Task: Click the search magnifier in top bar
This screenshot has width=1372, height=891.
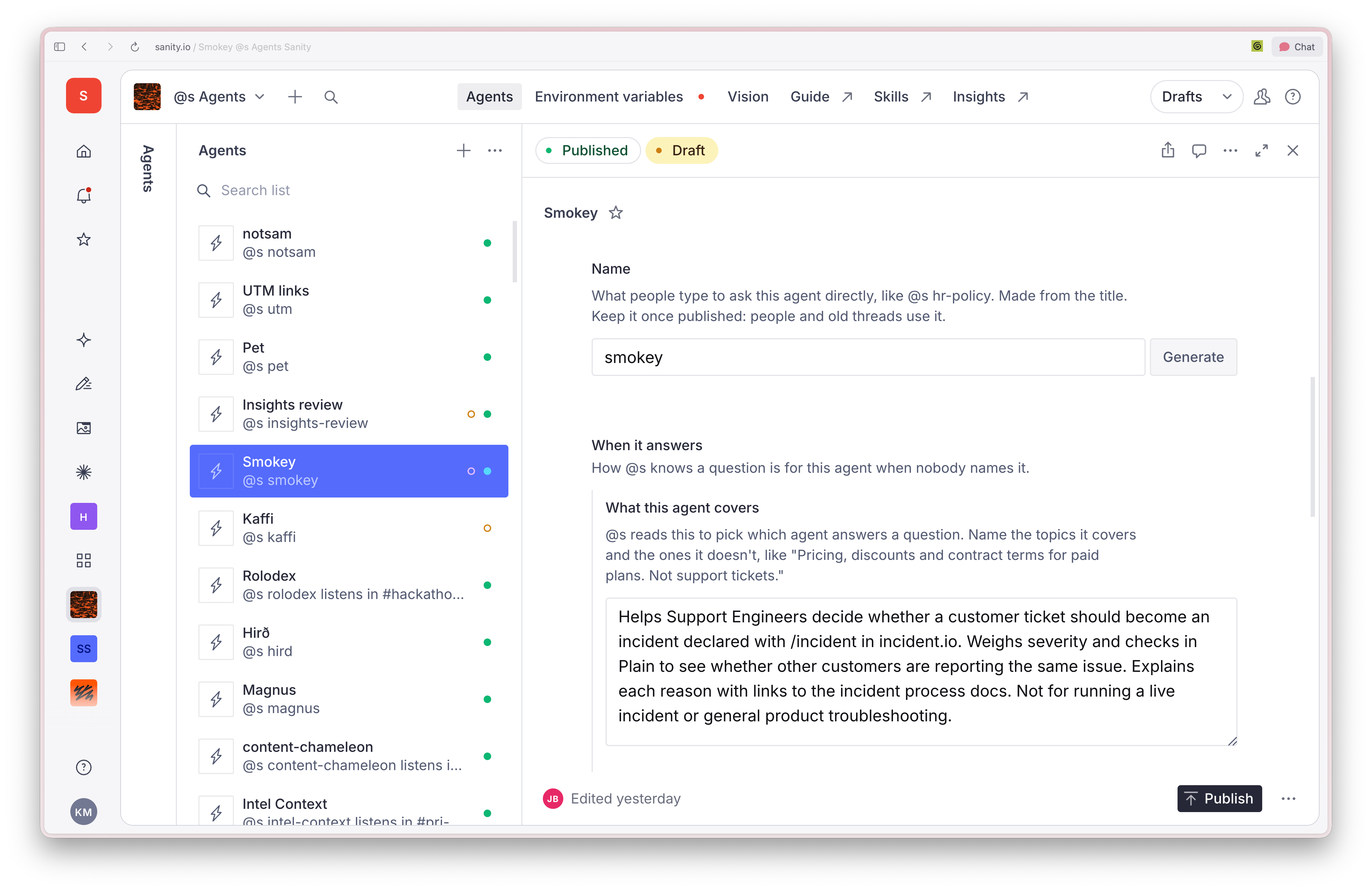Action: (x=331, y=97)
